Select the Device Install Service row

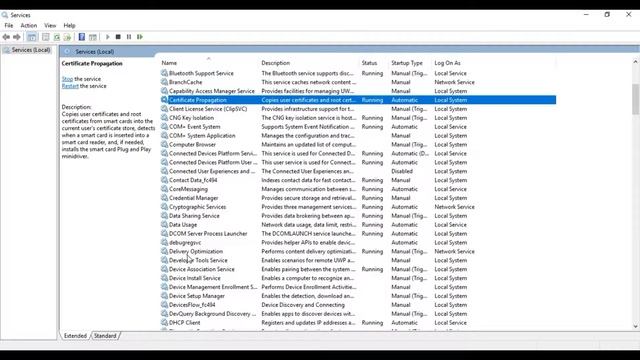(358, 278)
